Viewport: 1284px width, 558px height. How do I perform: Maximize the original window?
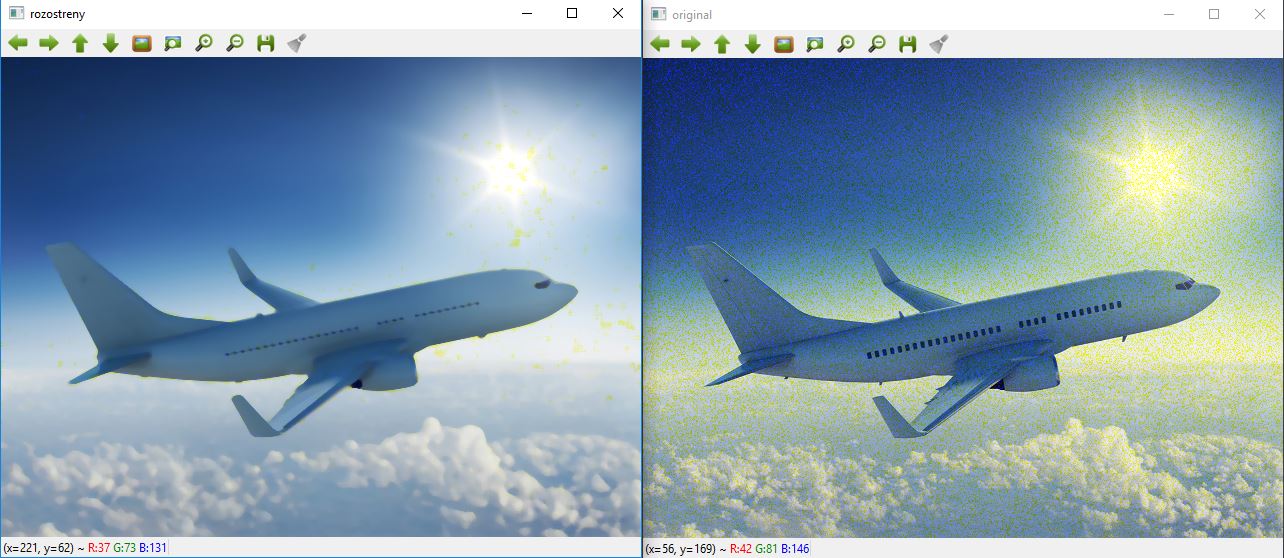coord(1214,14)
